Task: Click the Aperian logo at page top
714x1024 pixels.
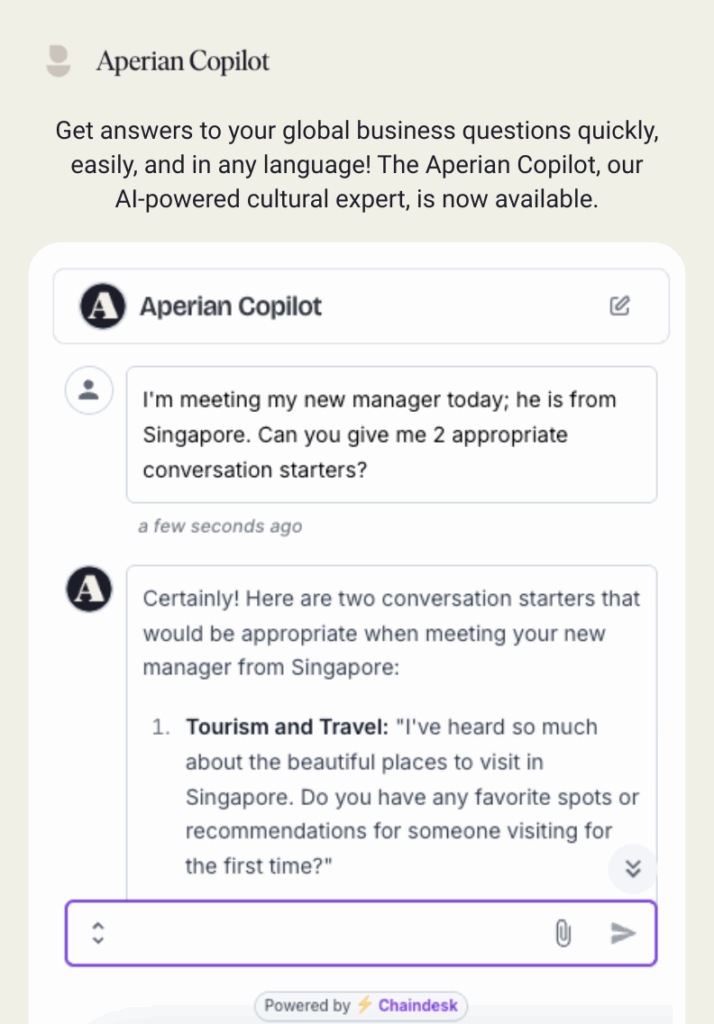Action: click(58, 61)
